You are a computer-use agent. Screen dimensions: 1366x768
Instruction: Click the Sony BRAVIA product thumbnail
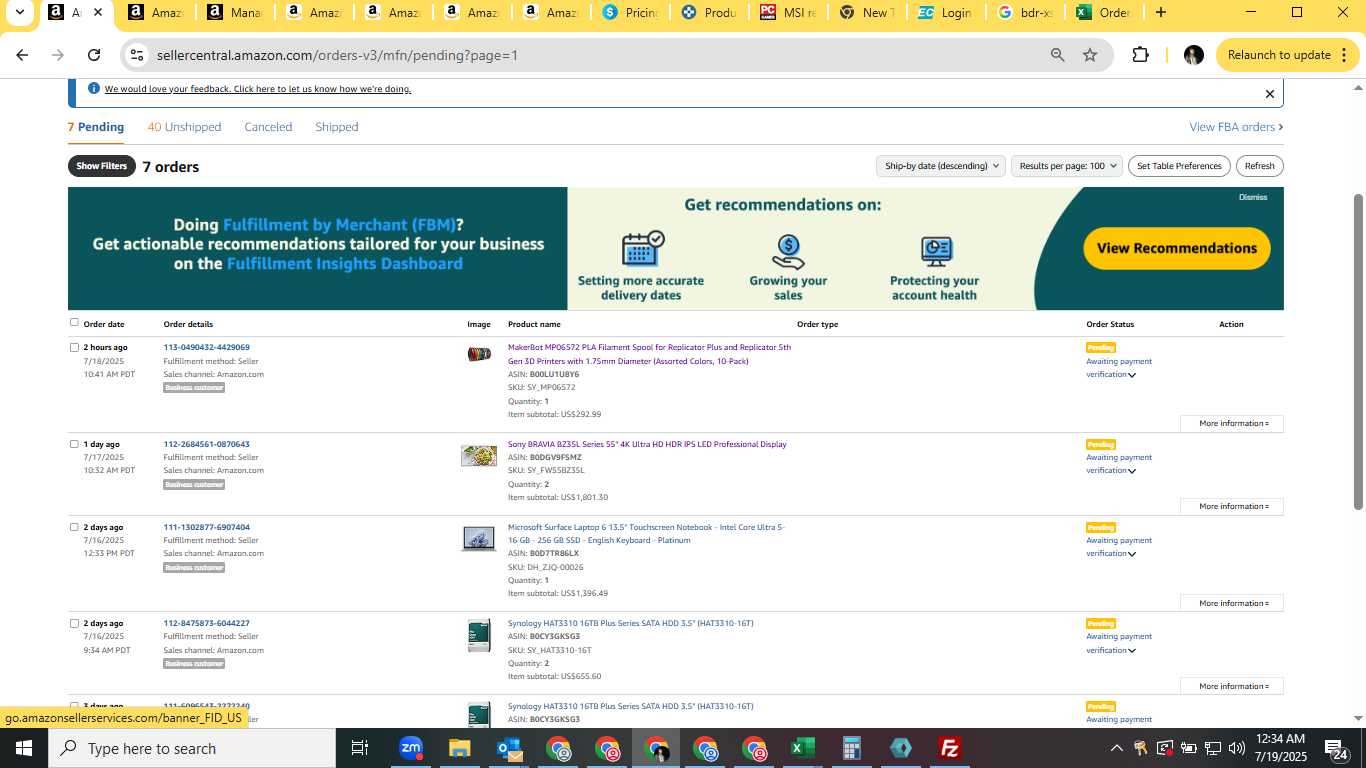point(479,456)
